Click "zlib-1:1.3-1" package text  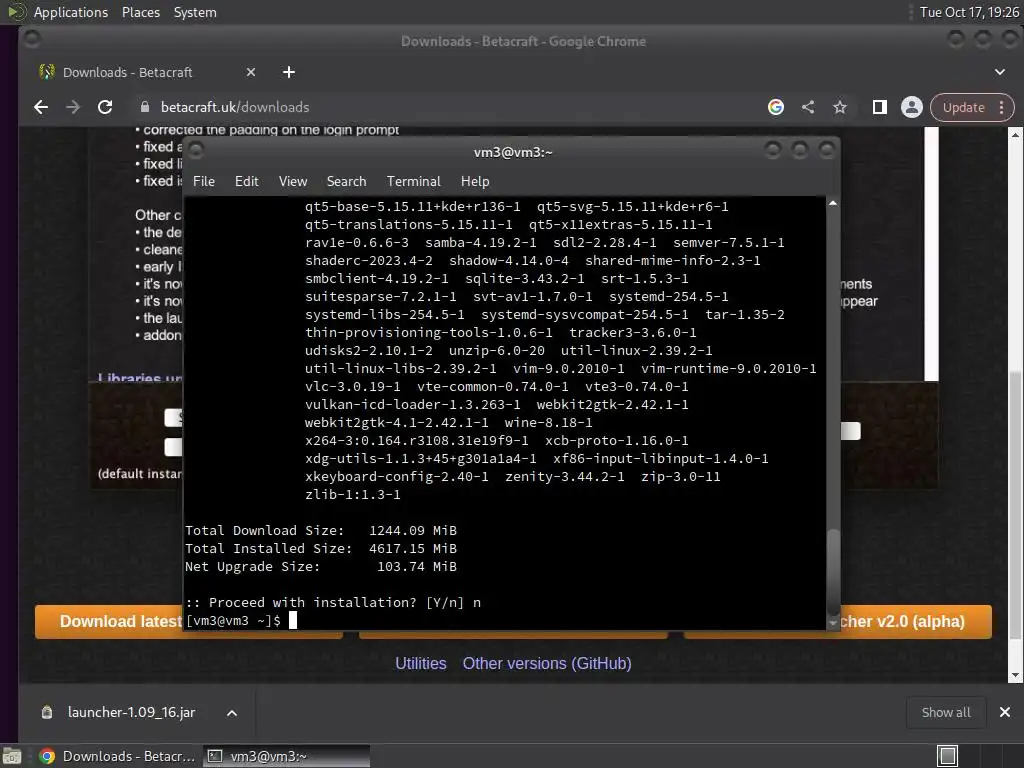pyautogui.click(x=353, y=494)
